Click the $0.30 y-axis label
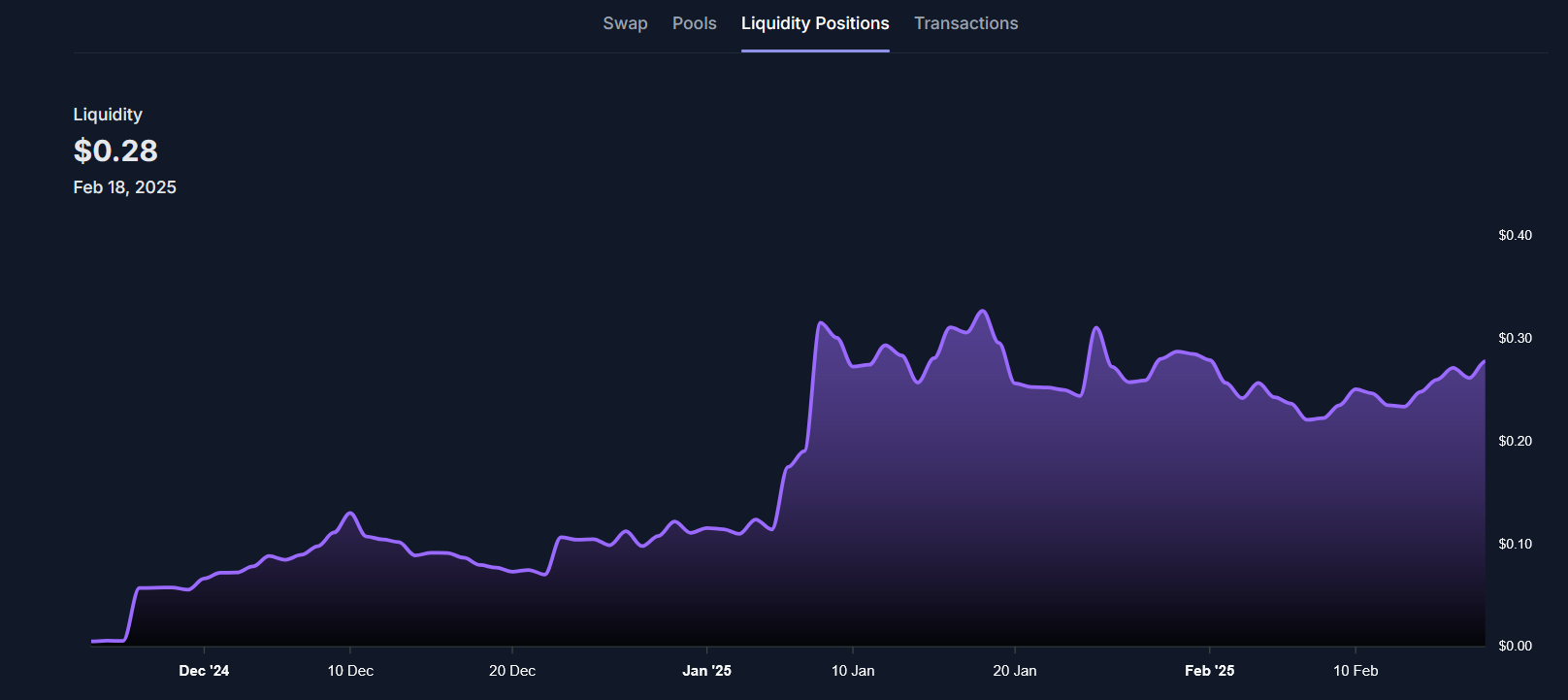 tap(1515, 338)
